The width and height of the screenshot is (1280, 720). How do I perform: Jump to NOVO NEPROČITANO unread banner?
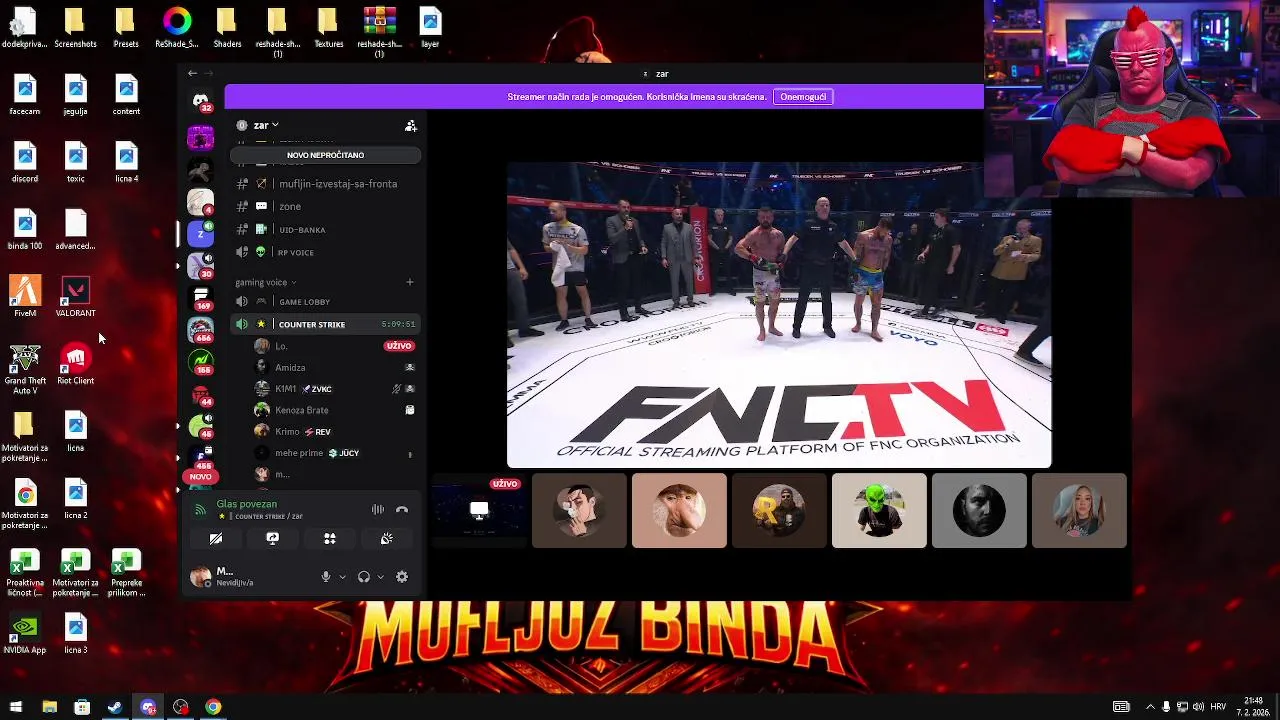click(x=325, y=155)
